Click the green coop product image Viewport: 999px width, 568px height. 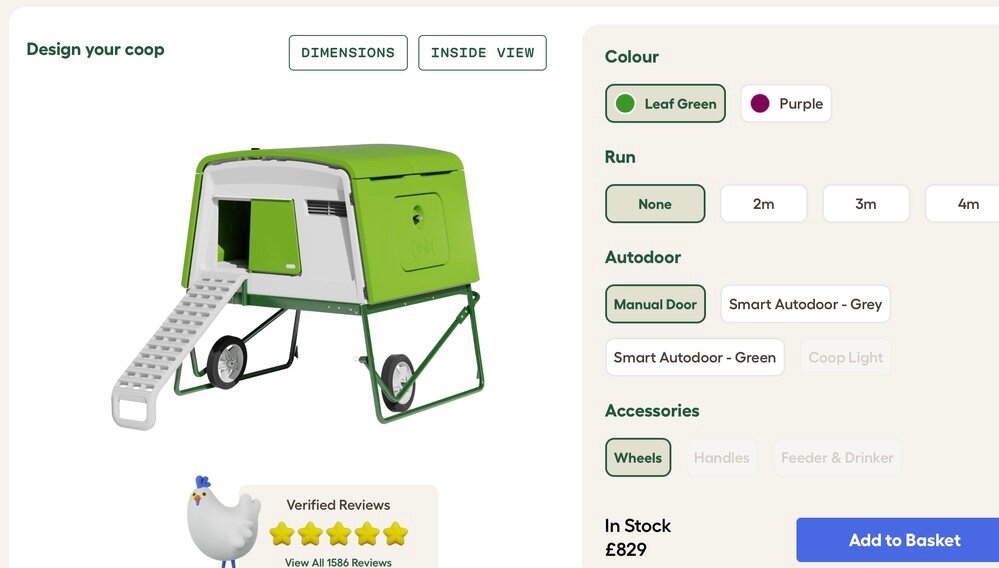tap(298, 287)
